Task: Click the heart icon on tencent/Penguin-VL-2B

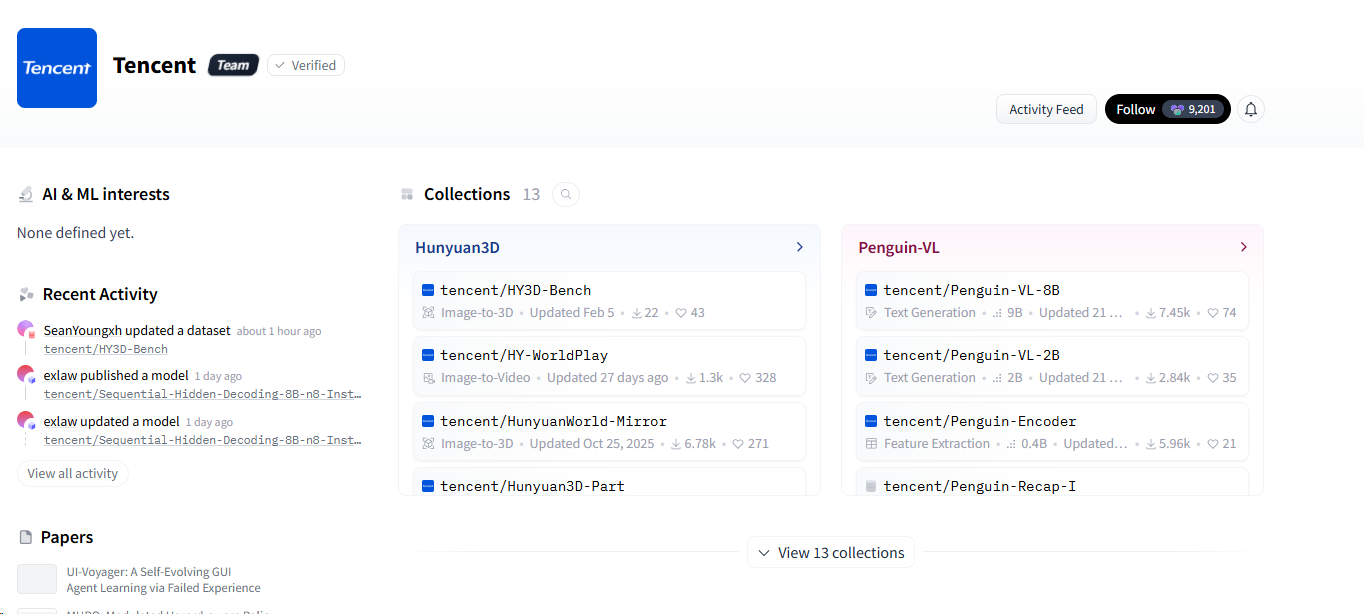Action: (x=1213, y=378)
